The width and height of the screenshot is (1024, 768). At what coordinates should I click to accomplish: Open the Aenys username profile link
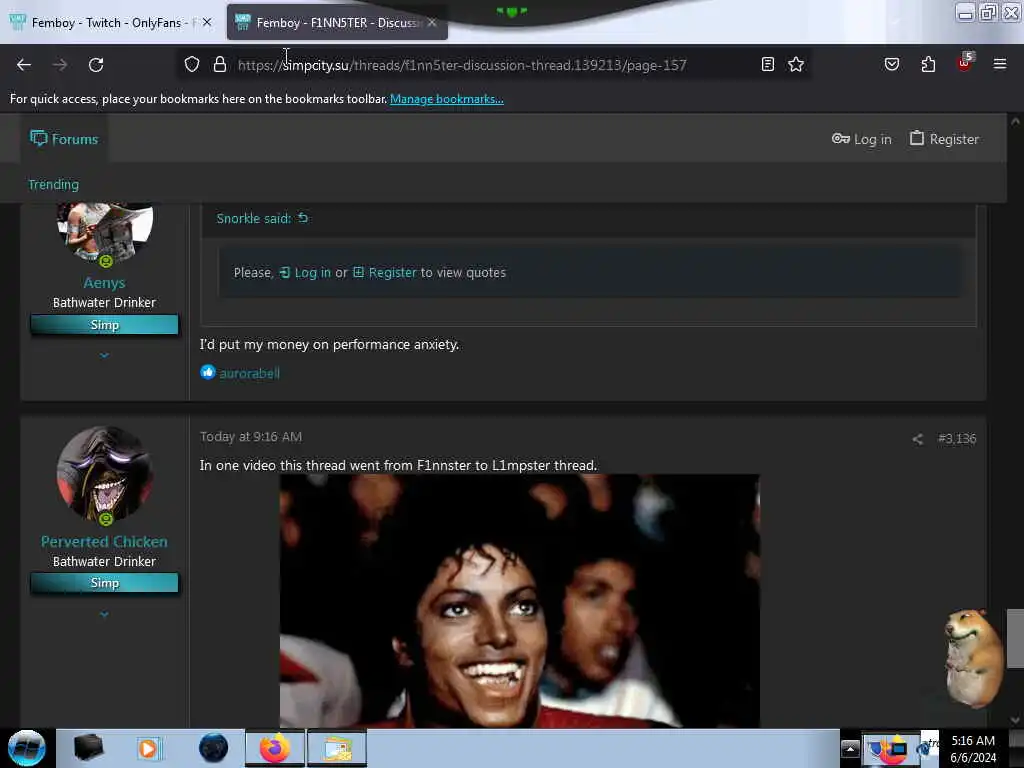(104, 283)
